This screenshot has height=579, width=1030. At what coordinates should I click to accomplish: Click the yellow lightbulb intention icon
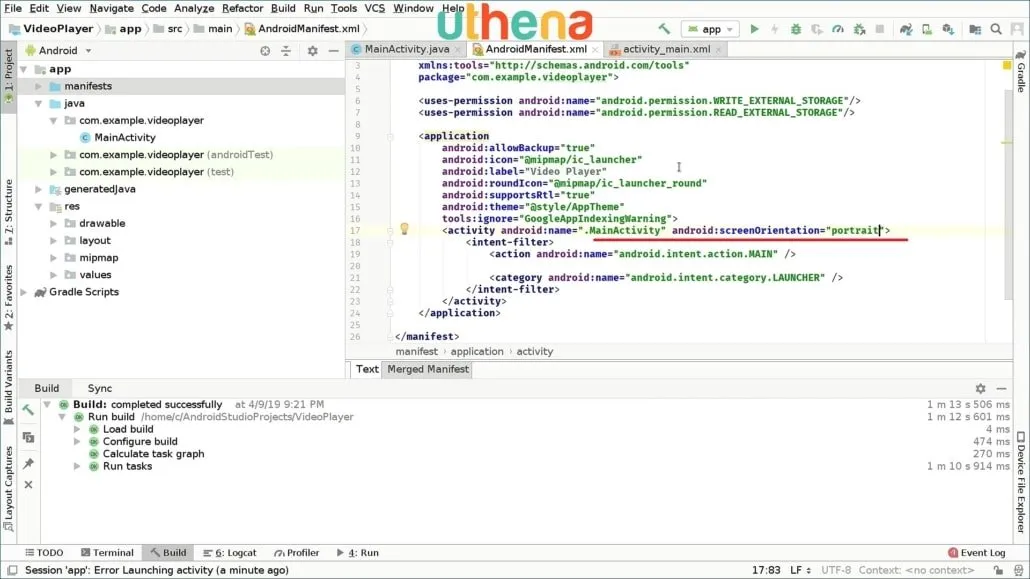click(404, 229)
